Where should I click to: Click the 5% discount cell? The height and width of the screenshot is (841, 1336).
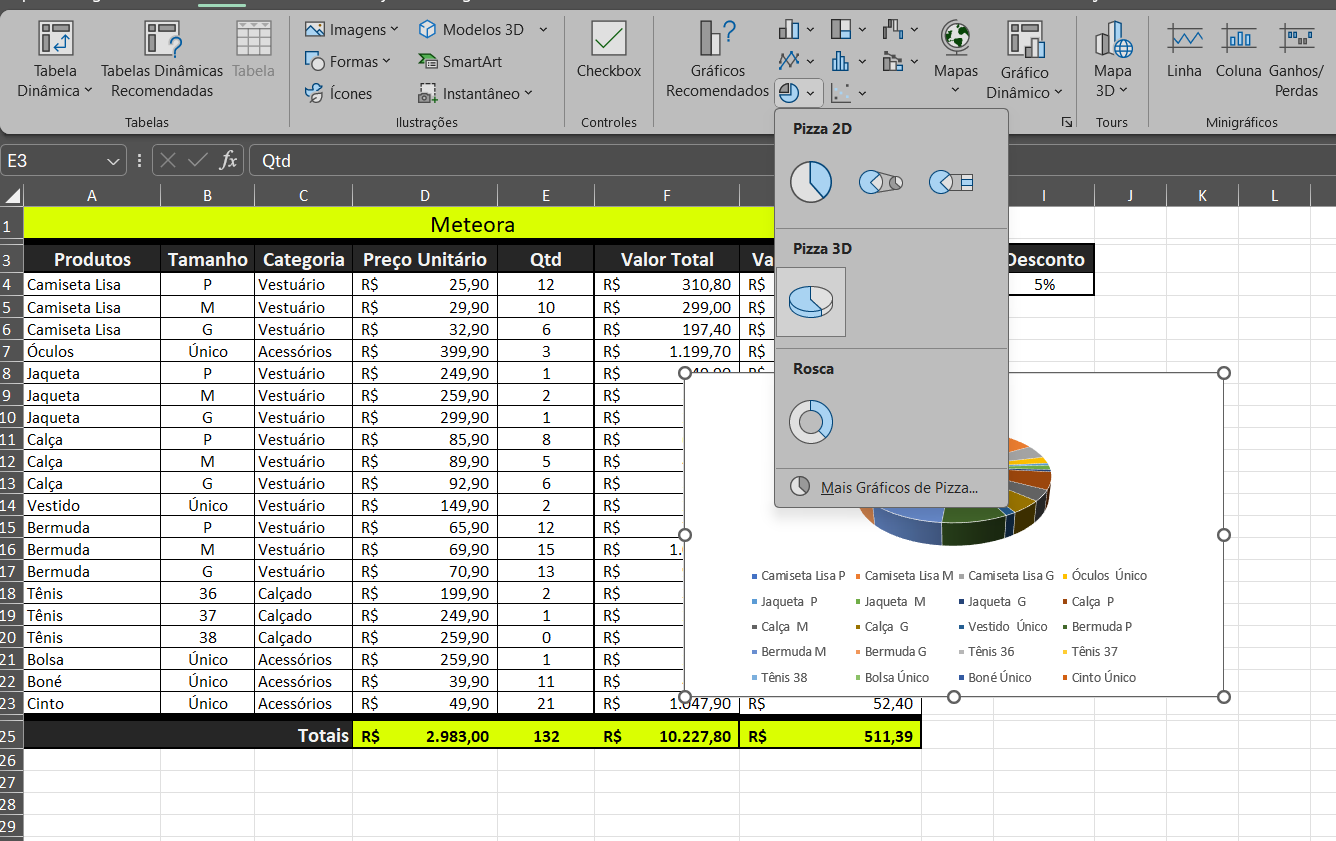[1044, 284]
